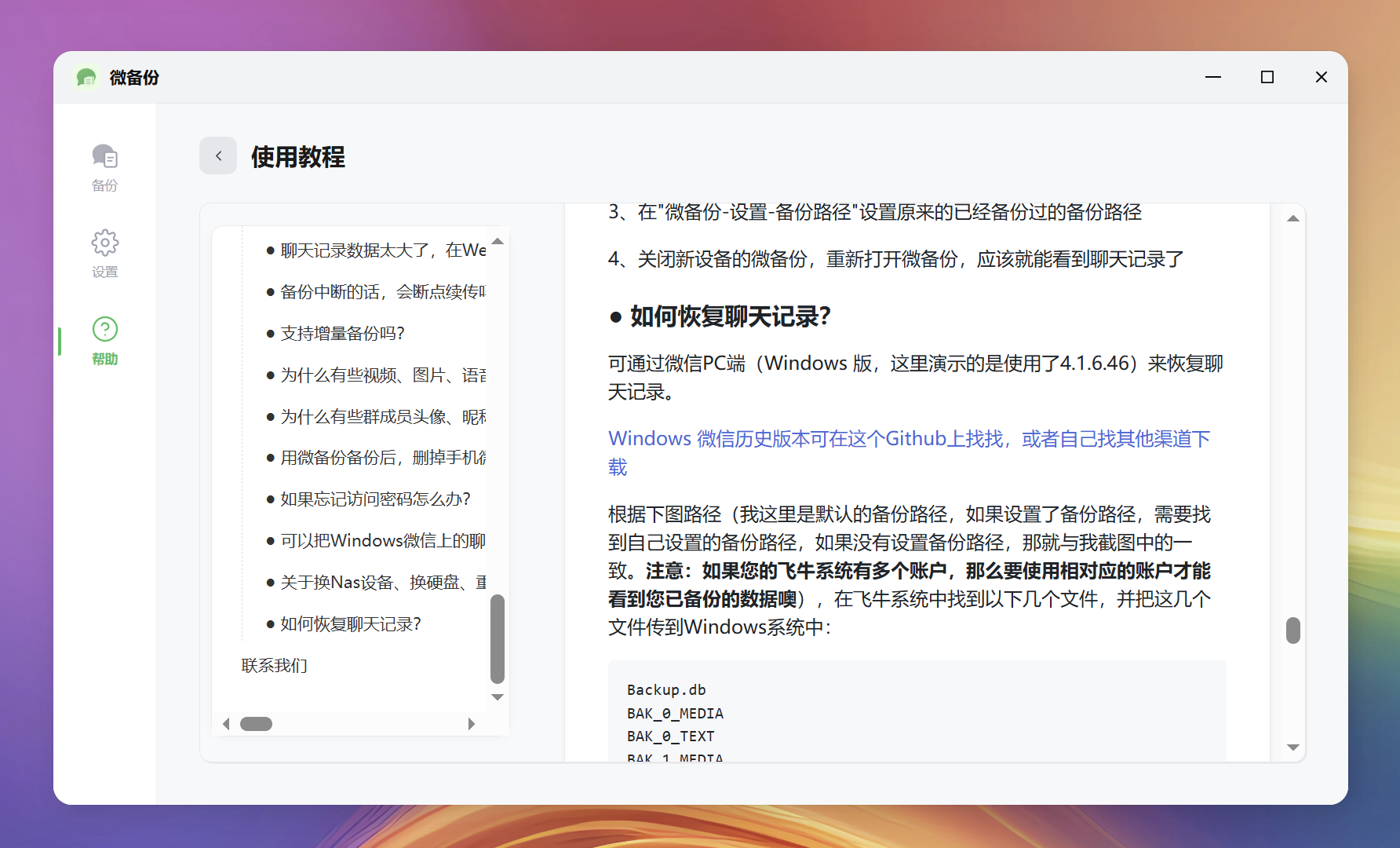This screenshot has width=1400, height=848.
Task: Close the 微备份 window
Action: click(x=1322, y=77)
